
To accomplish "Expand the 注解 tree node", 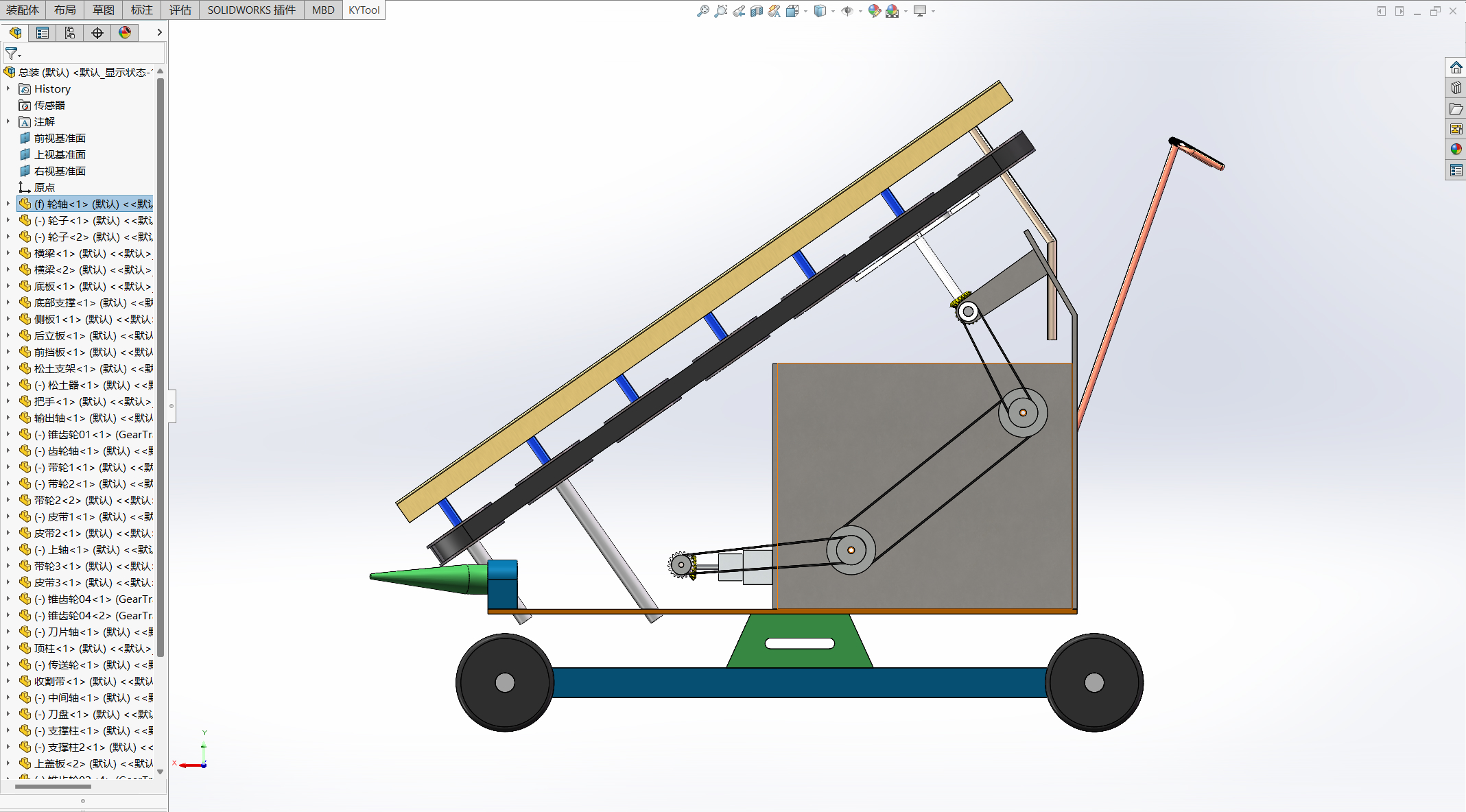I will click(8, 121).
